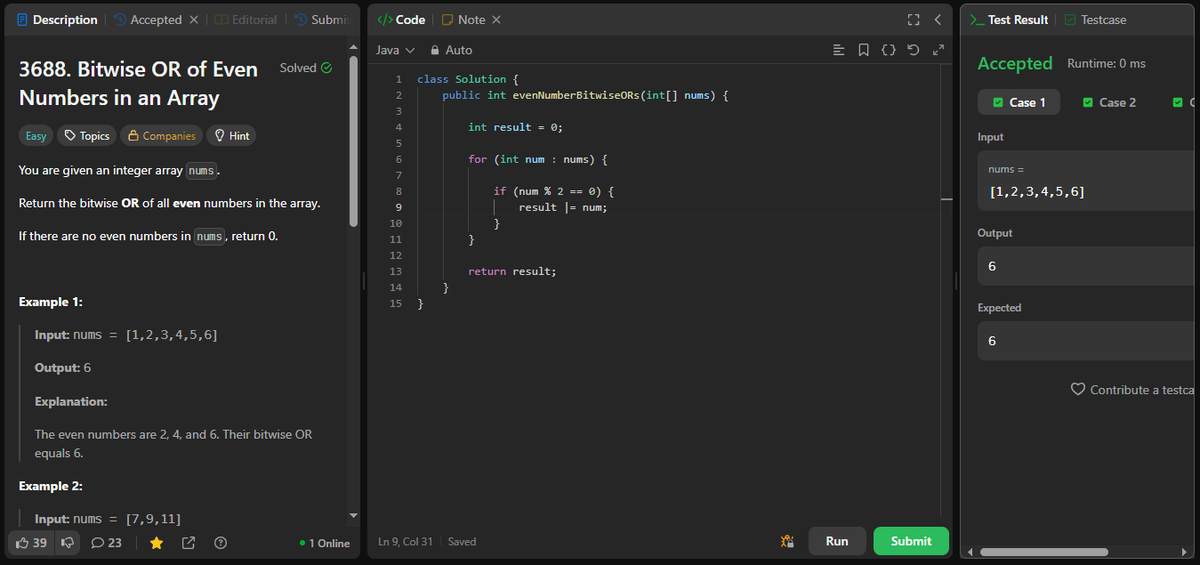Screen dimensions: 1200x565
Task: Click the heart icon by Contribute a testcase
Action: 1077,389
